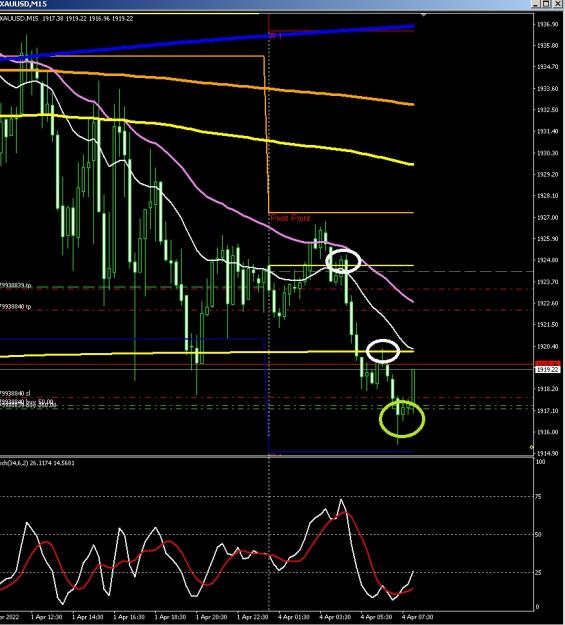Click time axis label 4 Apr 01:30
The height and width of the screenshot is (625, 565).
(x=294, y=617)
